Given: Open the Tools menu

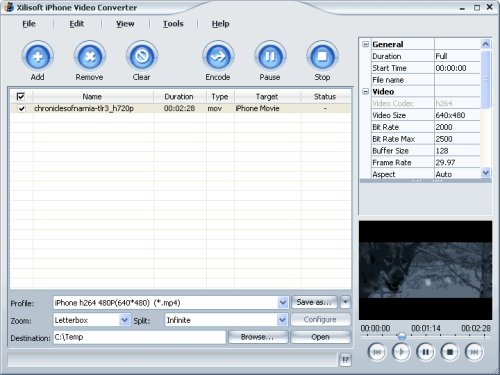Looking at the screenshot, I should (x=173, y=24).
